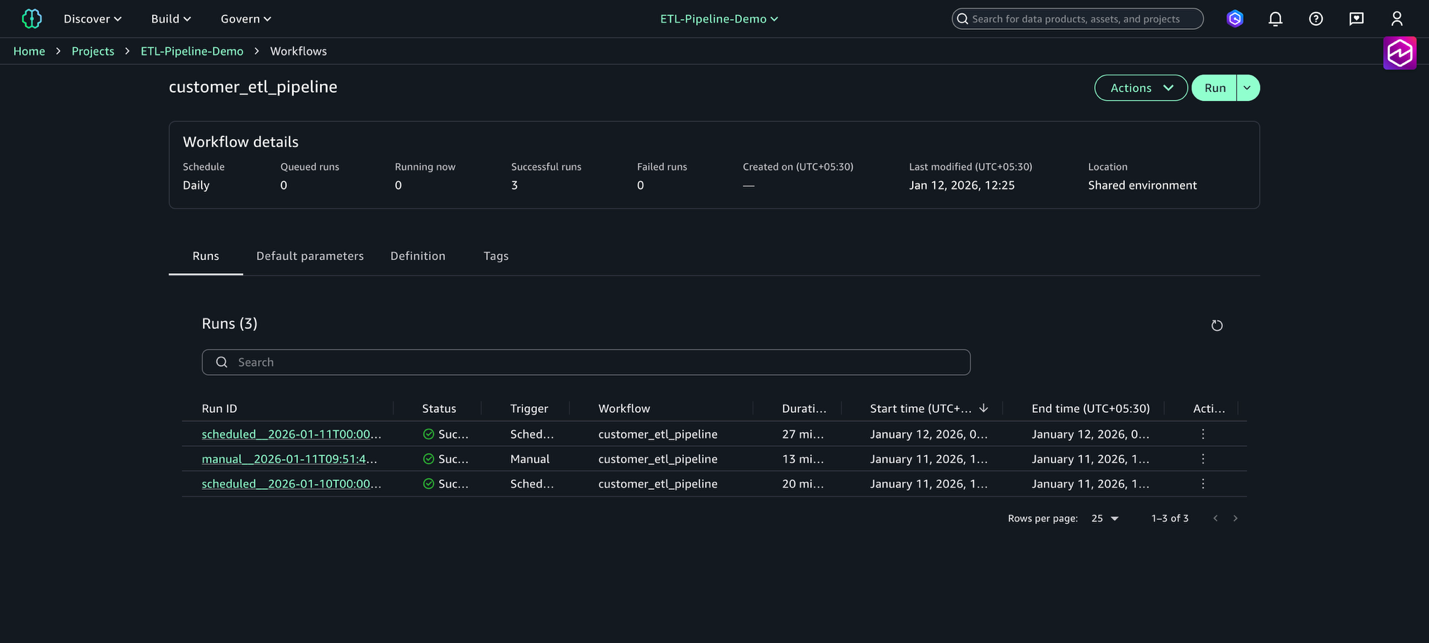Click the Amazon Q hexagon icon
The height and width of the screenshot is (643, 1429).
click(x=1235, y=19)
